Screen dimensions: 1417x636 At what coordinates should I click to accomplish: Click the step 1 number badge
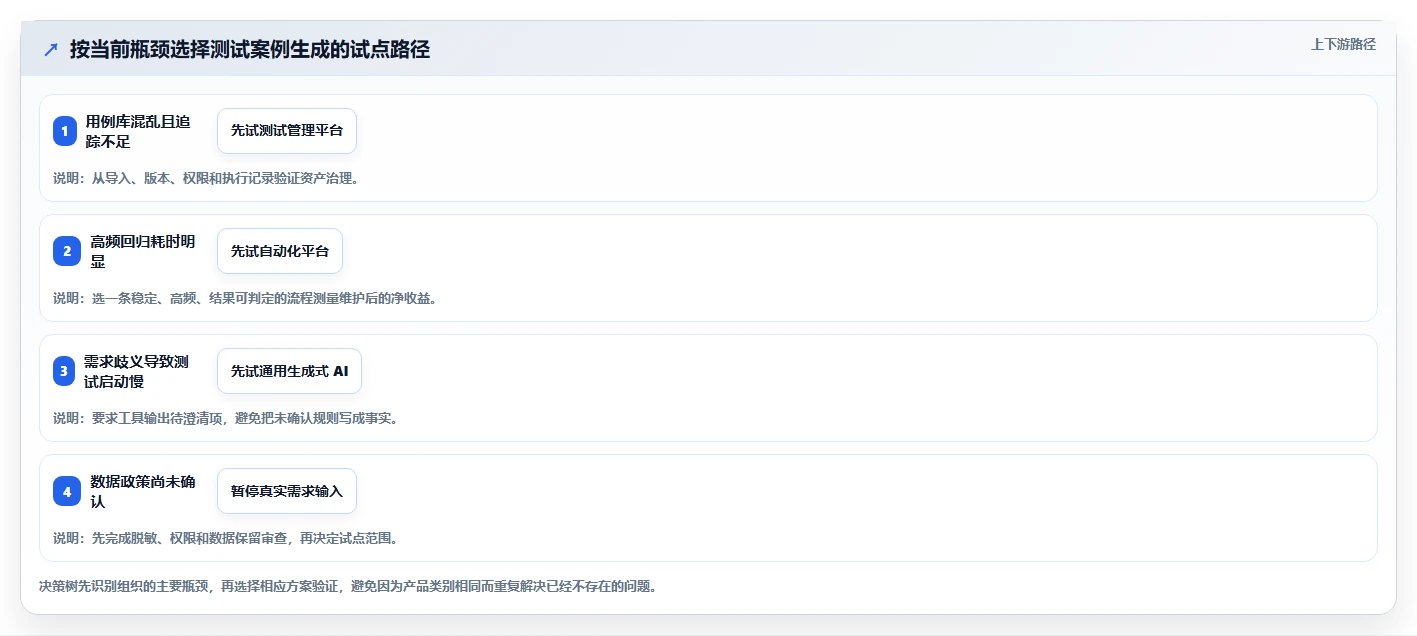pos(65,131)
